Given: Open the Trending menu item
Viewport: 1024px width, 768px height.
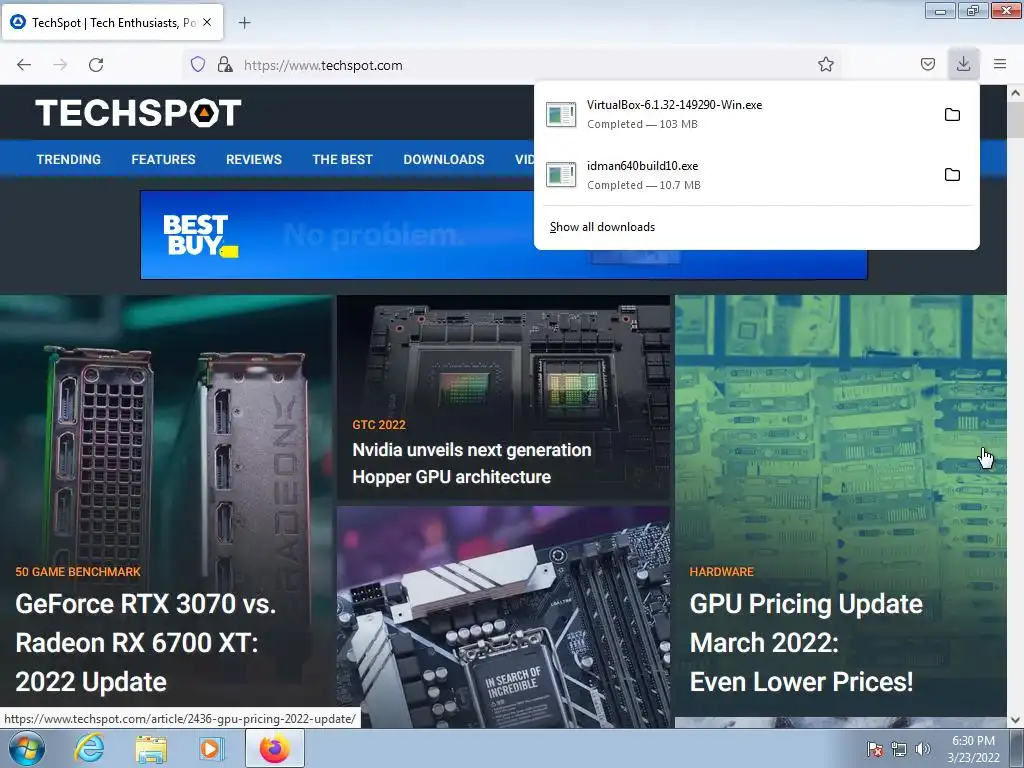Looking at the screenshot, I should (x=69, y=159).
